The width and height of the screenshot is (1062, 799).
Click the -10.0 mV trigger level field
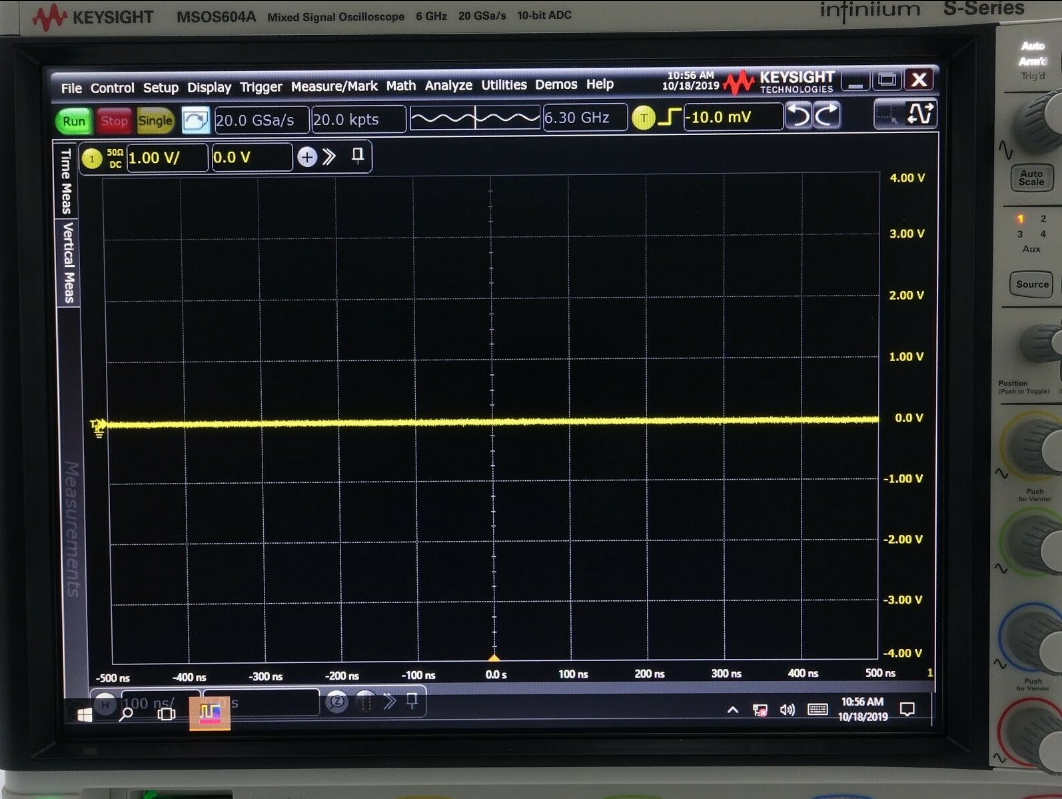[x=733, y=118]
